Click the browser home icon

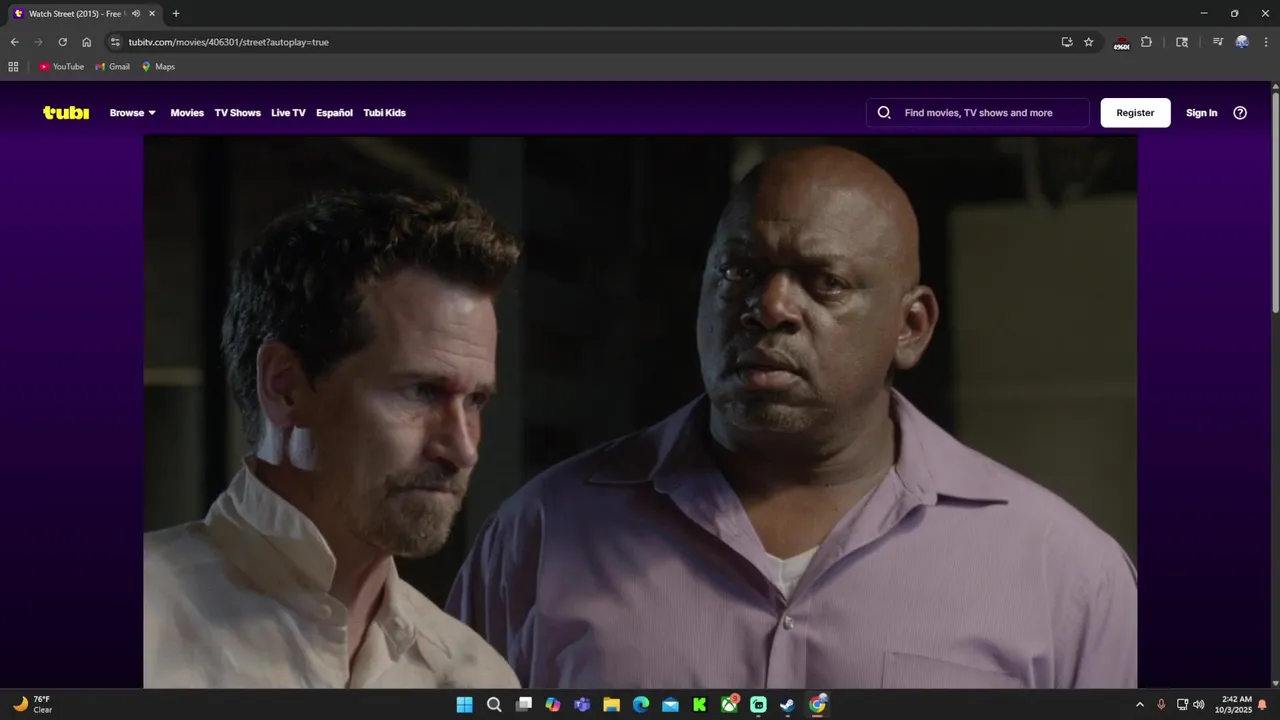(x=86, y=42)
